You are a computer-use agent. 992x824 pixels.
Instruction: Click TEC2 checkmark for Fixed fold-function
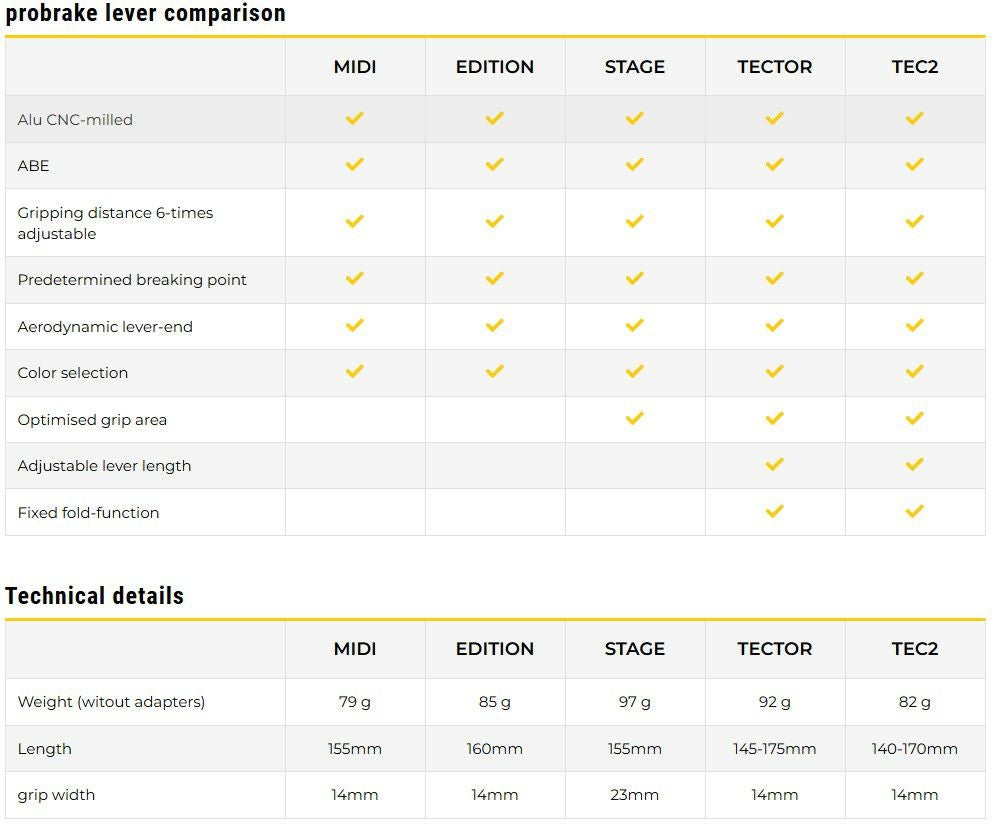[914, 511]
